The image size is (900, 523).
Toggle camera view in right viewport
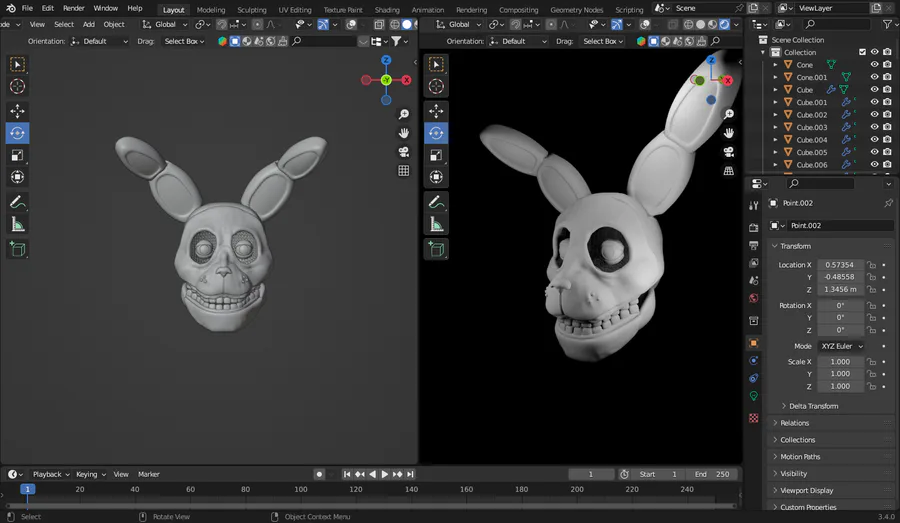[729, 152]
